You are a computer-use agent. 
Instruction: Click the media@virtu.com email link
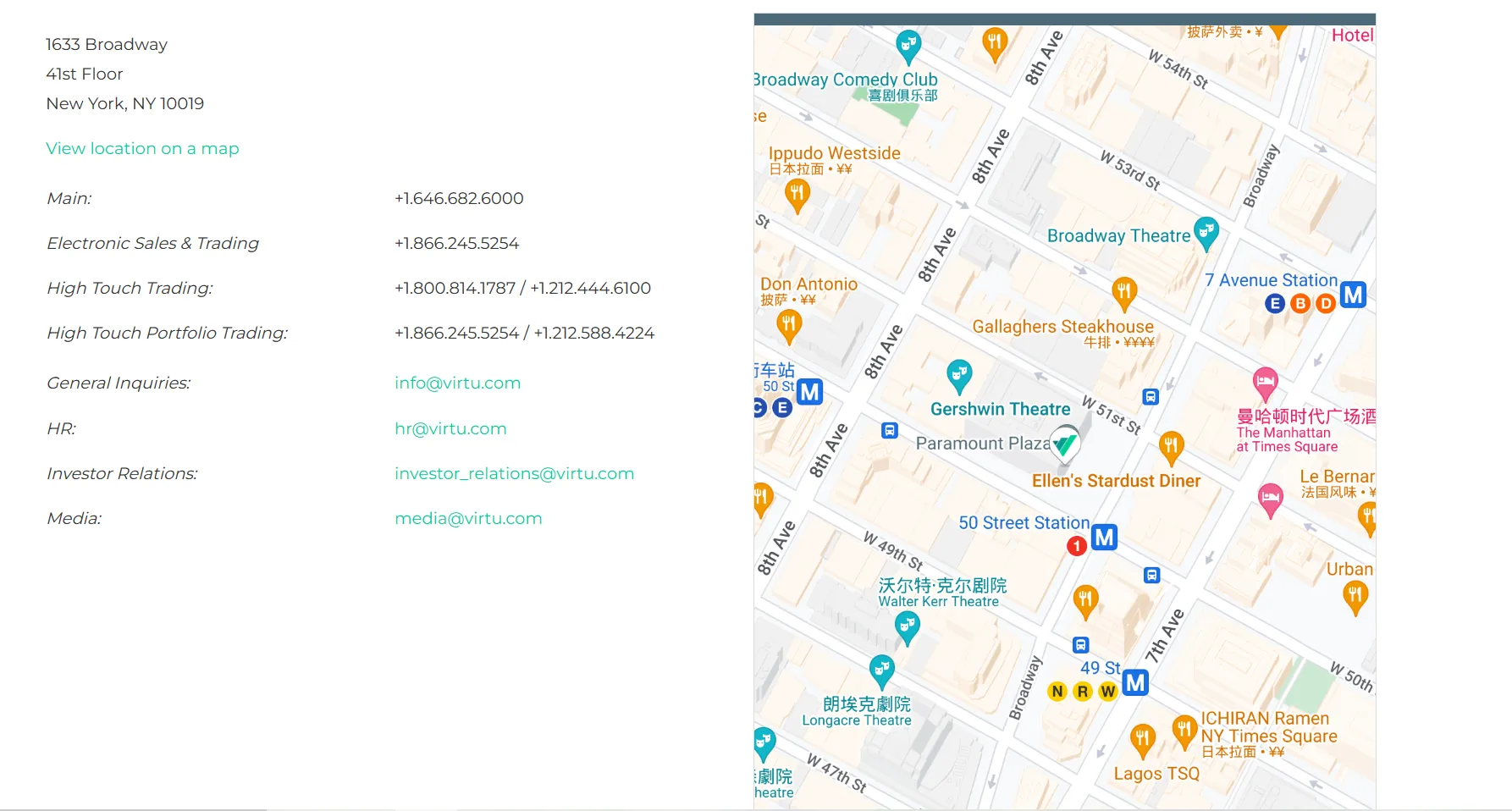pyautogui.click(x=468, y=518)
